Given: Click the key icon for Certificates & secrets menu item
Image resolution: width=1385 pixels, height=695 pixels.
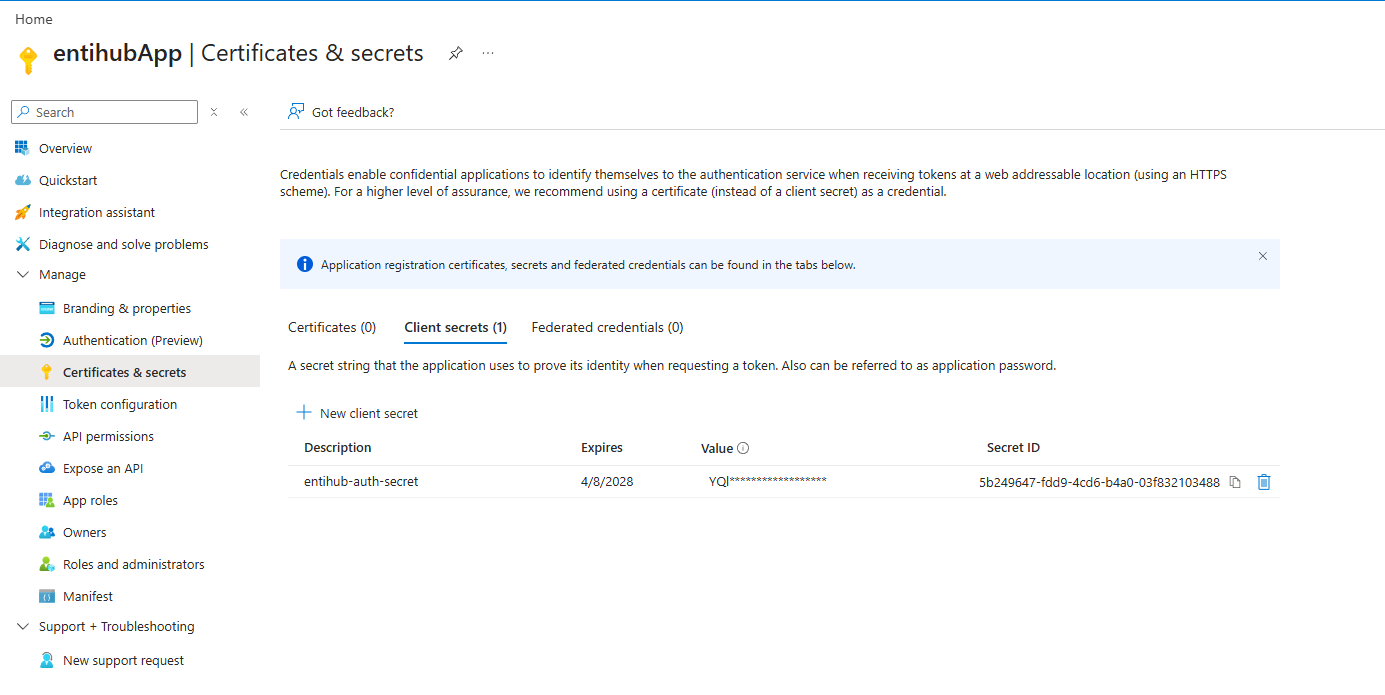Looking at the screenshot, I should [46, 372].
